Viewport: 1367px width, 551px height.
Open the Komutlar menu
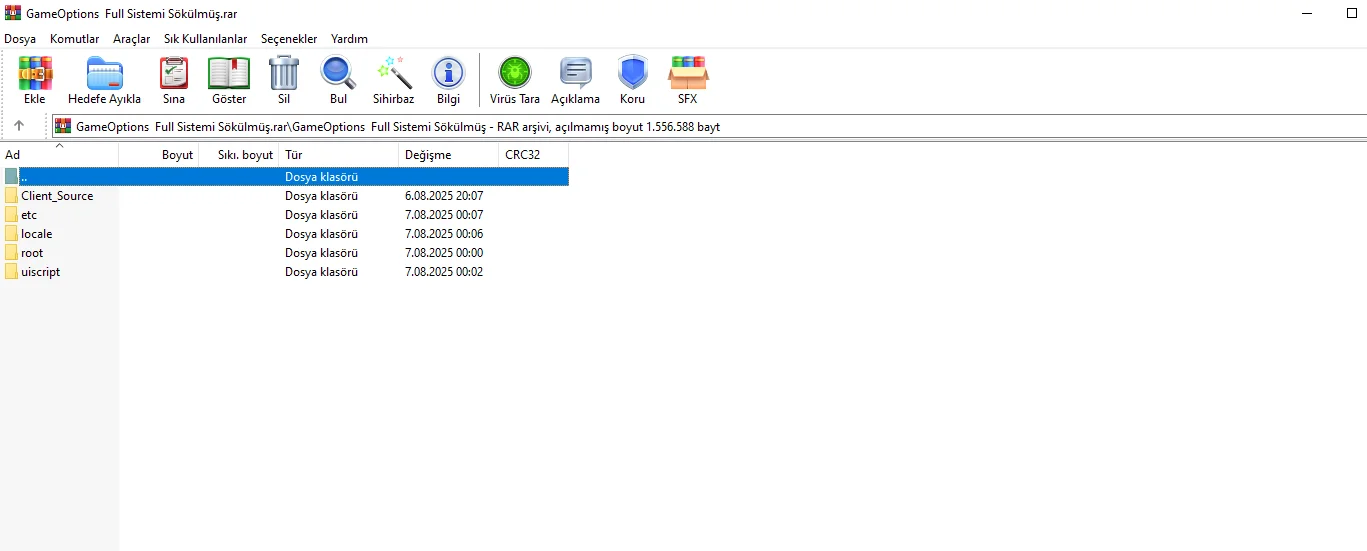click(x=75, y=39)
